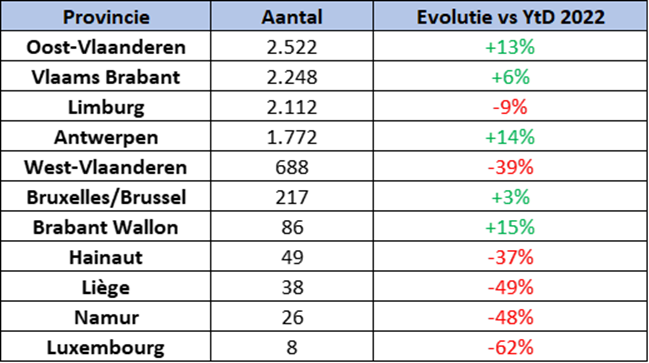Select the Limburg province cell
The height and width of the screenshot is (363, 649).
pyautogui.click(x=106, y=107)
